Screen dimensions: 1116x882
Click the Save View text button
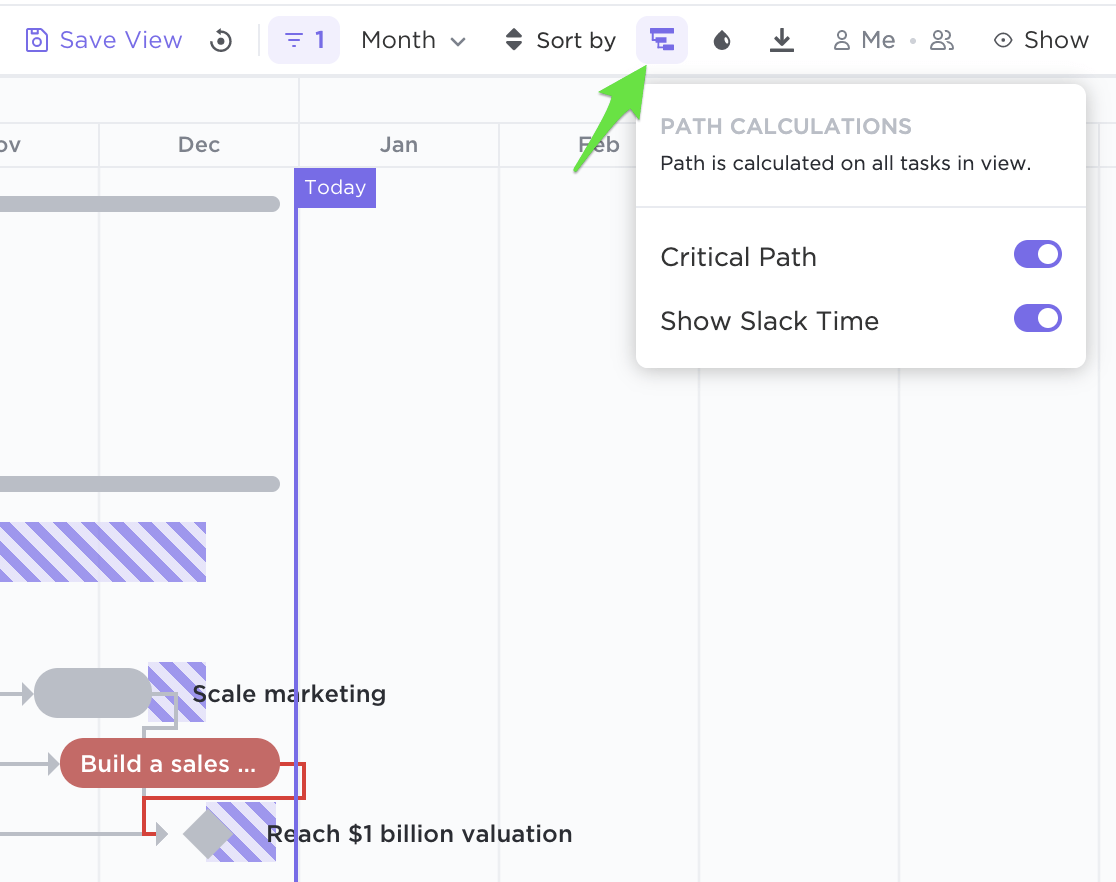point(121,40)
